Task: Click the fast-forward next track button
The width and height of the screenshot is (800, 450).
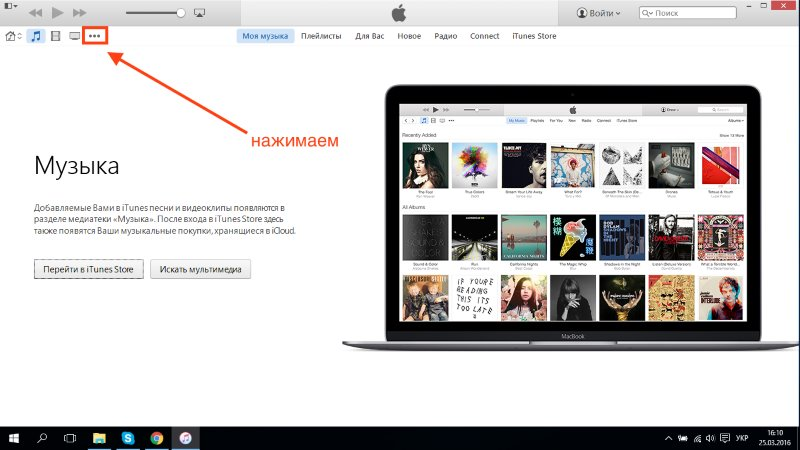Action: pos(79,13)
